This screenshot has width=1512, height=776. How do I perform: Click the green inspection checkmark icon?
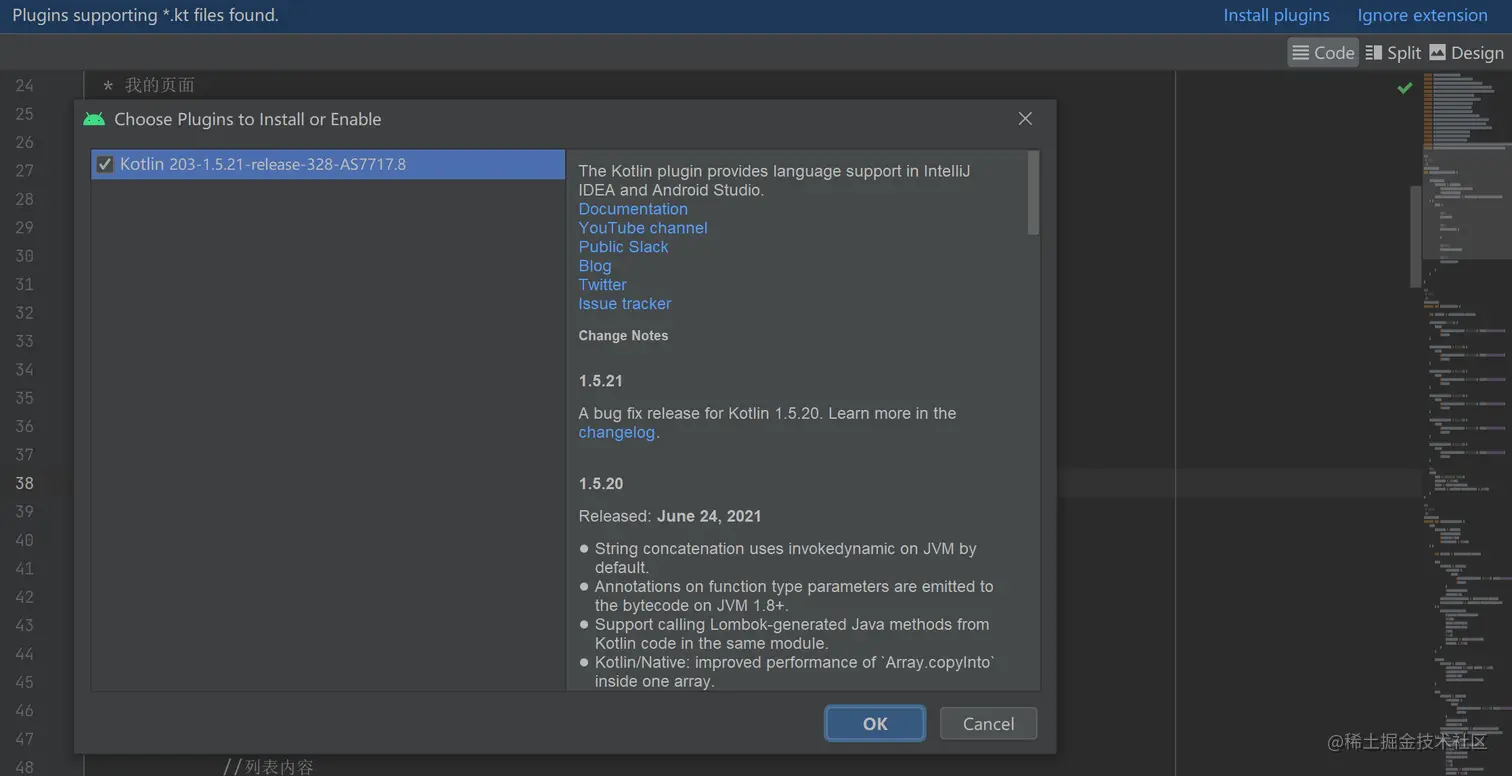(x=1405, y=88)
